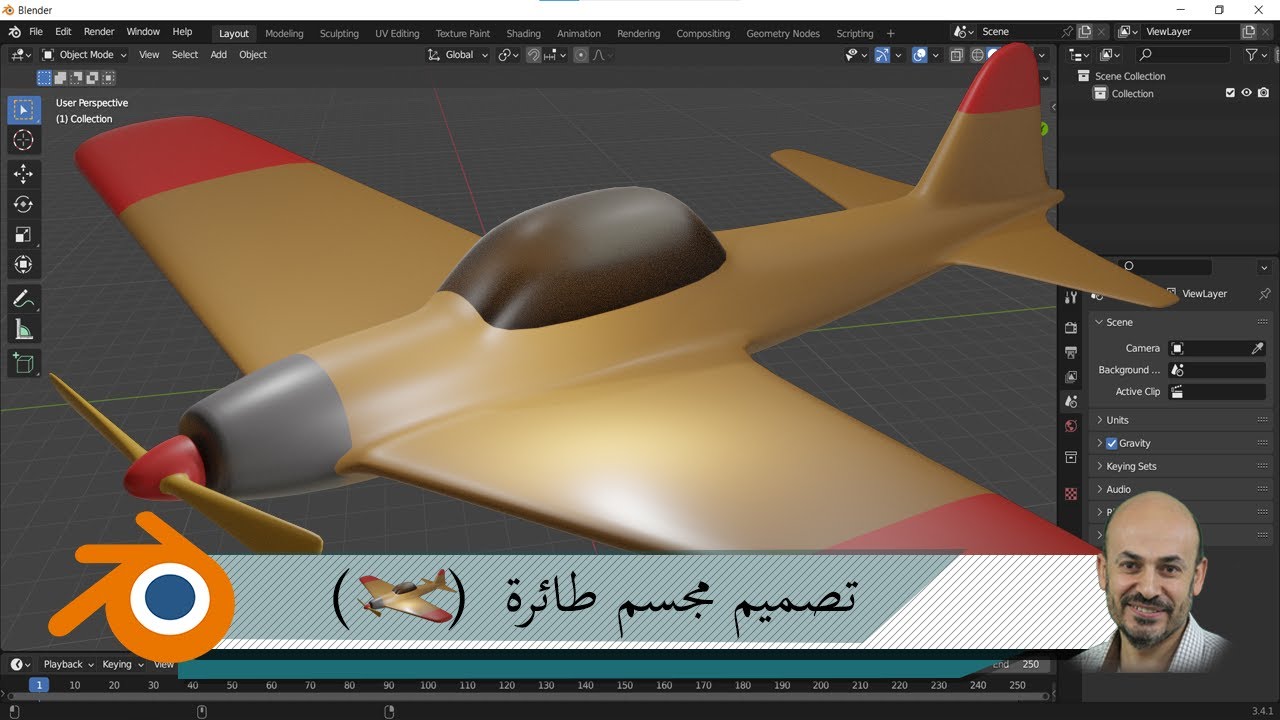
Task: Pin the Scene properties panel
Action: coord(1263,294)
